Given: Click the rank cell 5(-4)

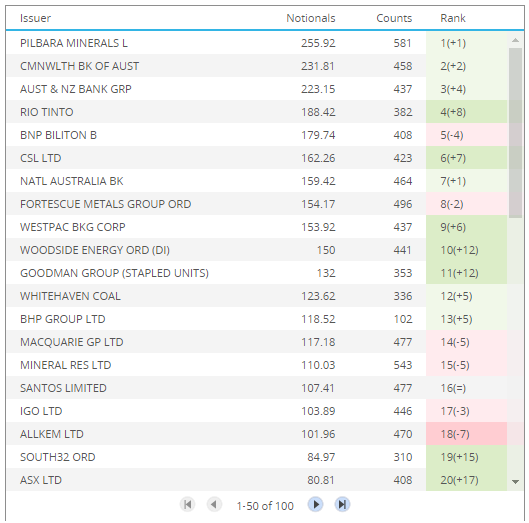Looking at the screenshot, I should point(467,135).
